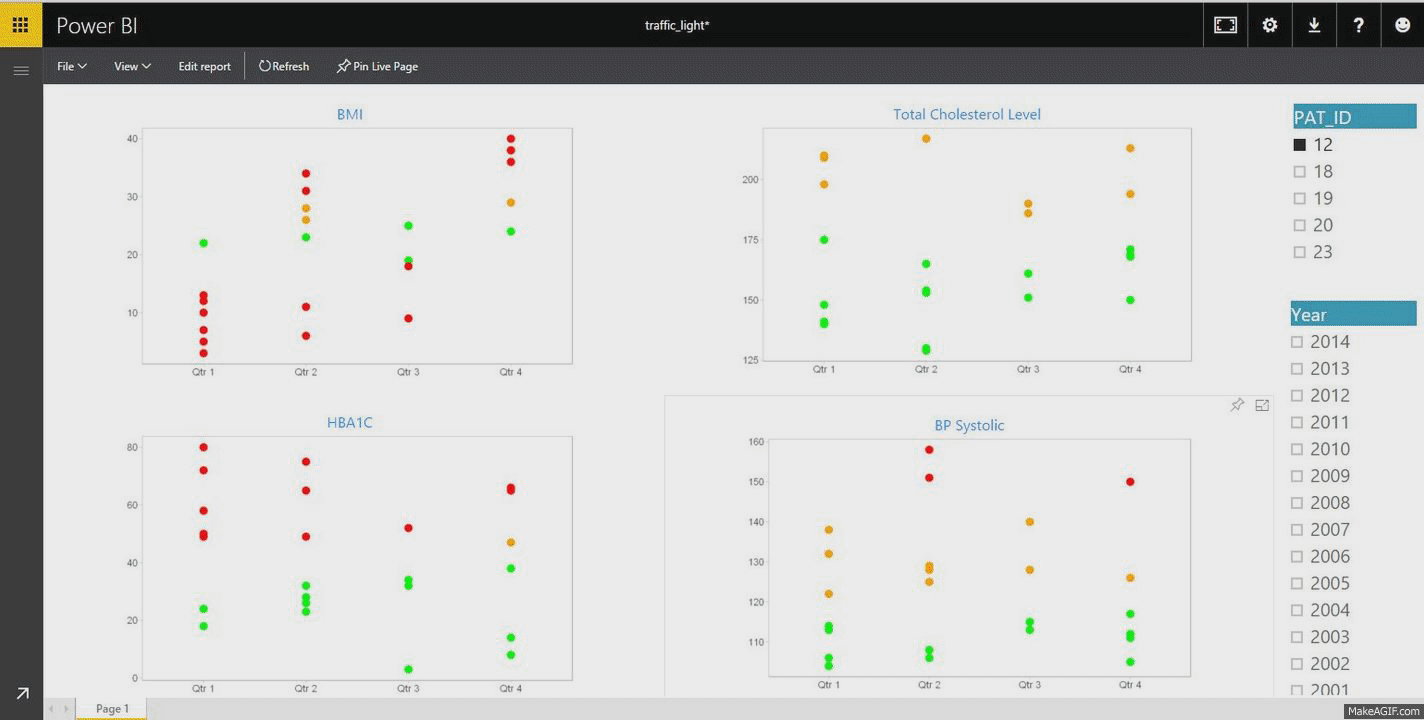
Task: Expand the View menu
Action: [131, 66]
